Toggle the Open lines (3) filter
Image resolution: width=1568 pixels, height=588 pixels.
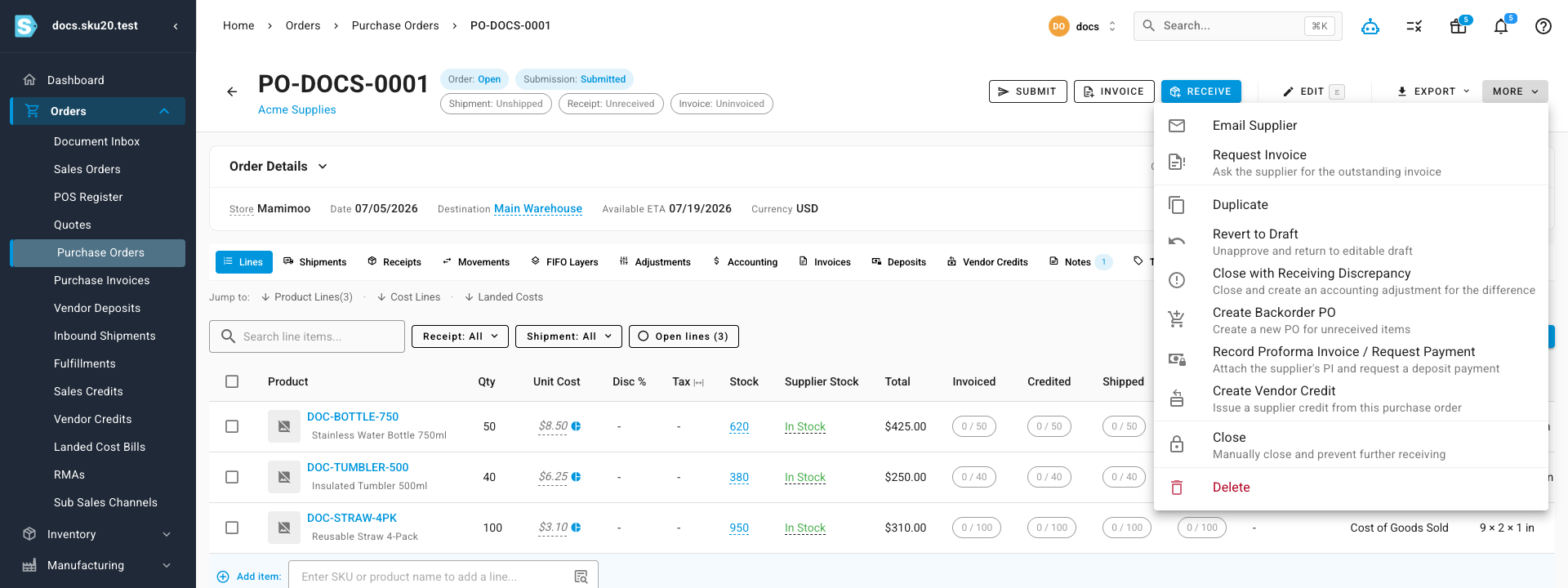point(684,336)
